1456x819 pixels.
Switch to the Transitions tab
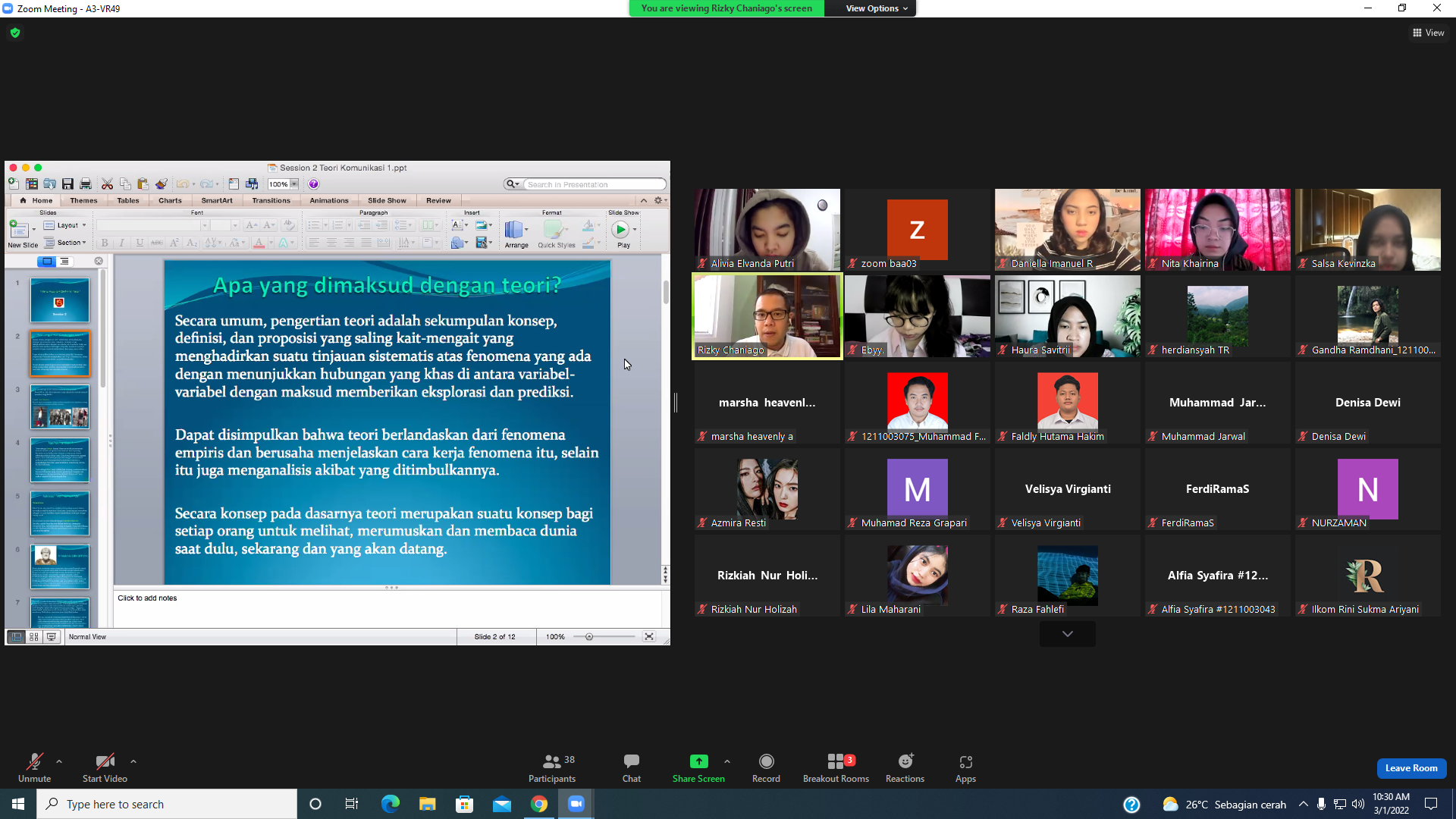tap(271, 201)
